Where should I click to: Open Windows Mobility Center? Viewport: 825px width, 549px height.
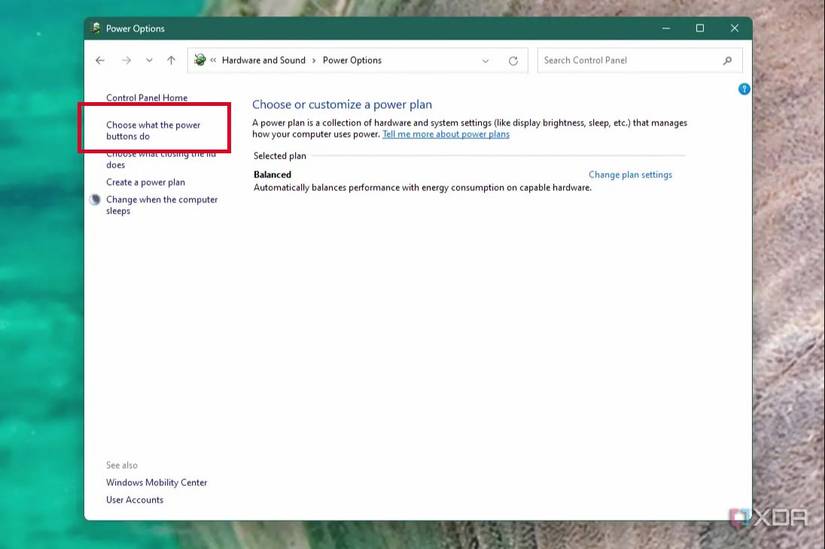pos(157,483)
